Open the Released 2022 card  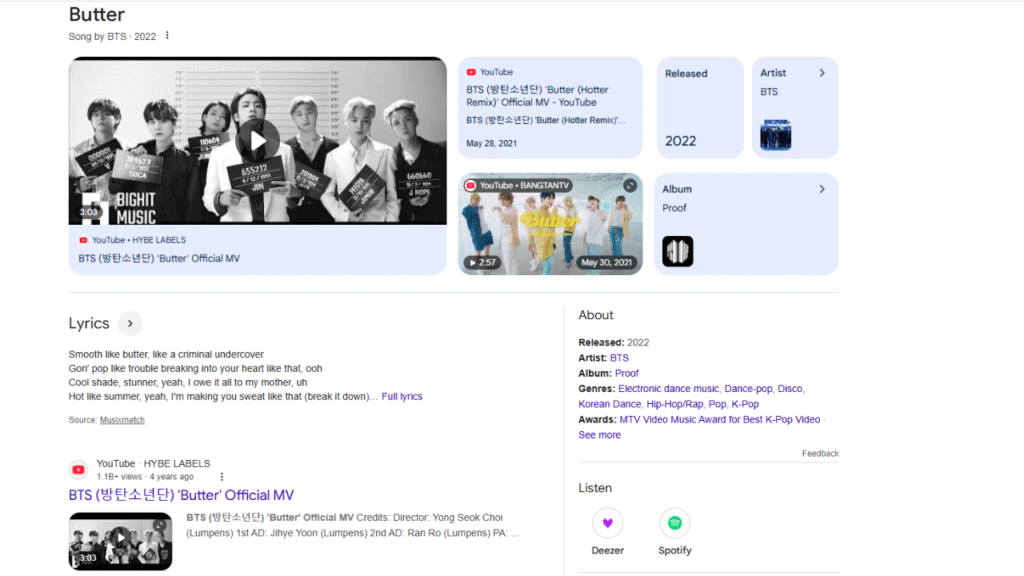coord(699,108)
